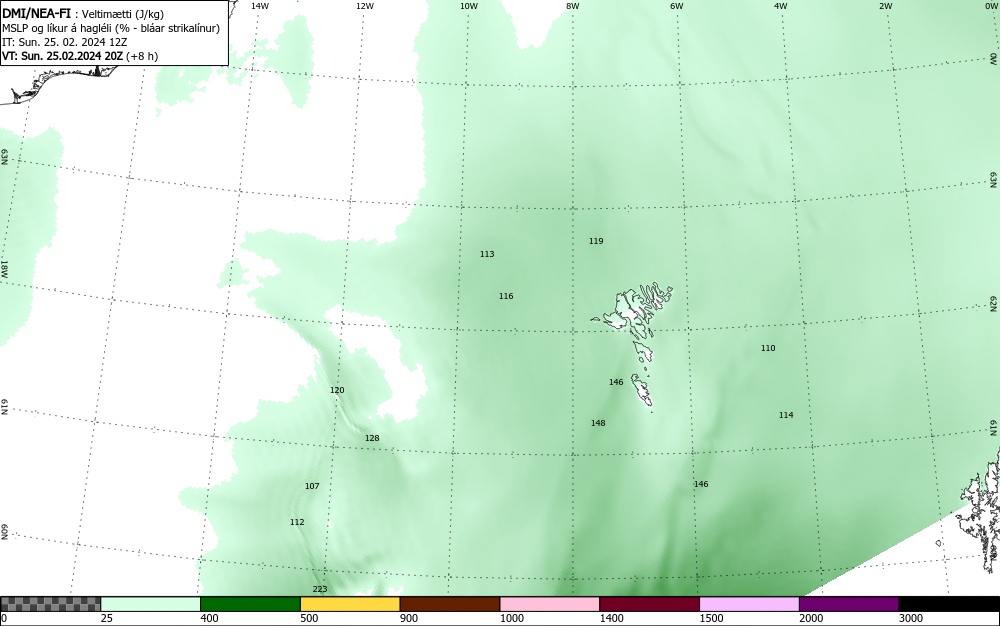Viewport: 1000px width, 626px height.
Task: Click the rotated 18W label
Action: coord(4,268)
